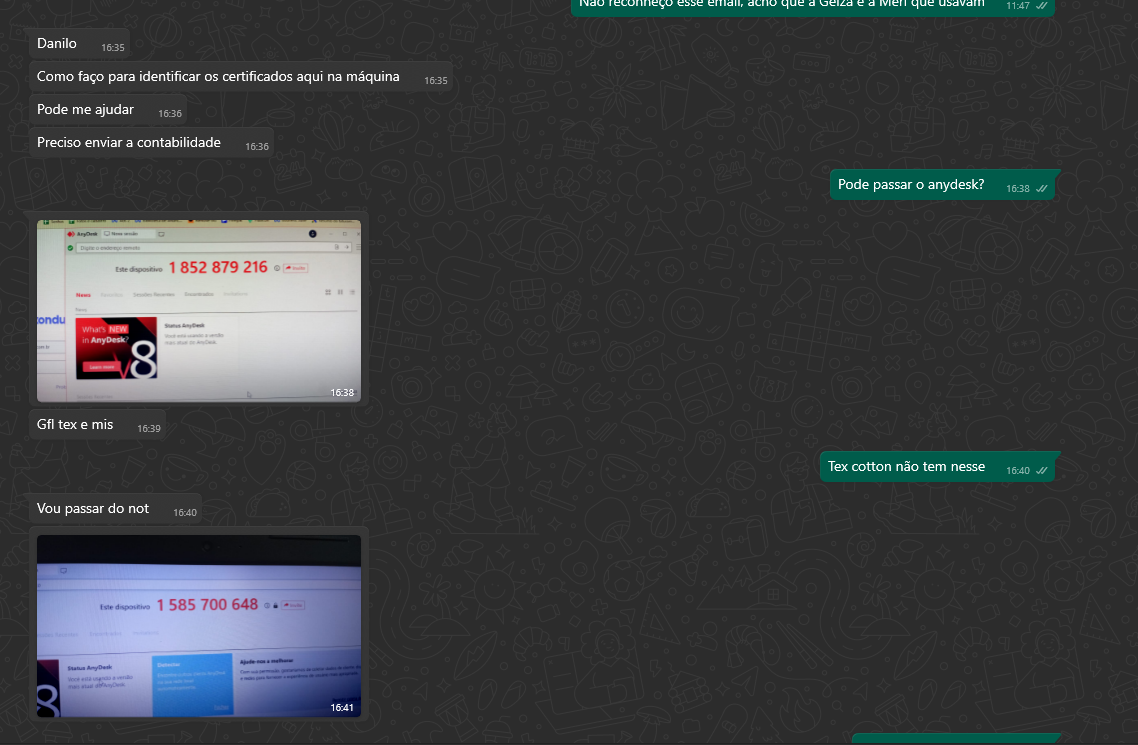The height and width of the screenshot is (745, 1138).
Task: Click read-receipt checkmarks on 'Tex cotton não tem nesse'
Action: pyautogui.click(x=1042, y=471)
